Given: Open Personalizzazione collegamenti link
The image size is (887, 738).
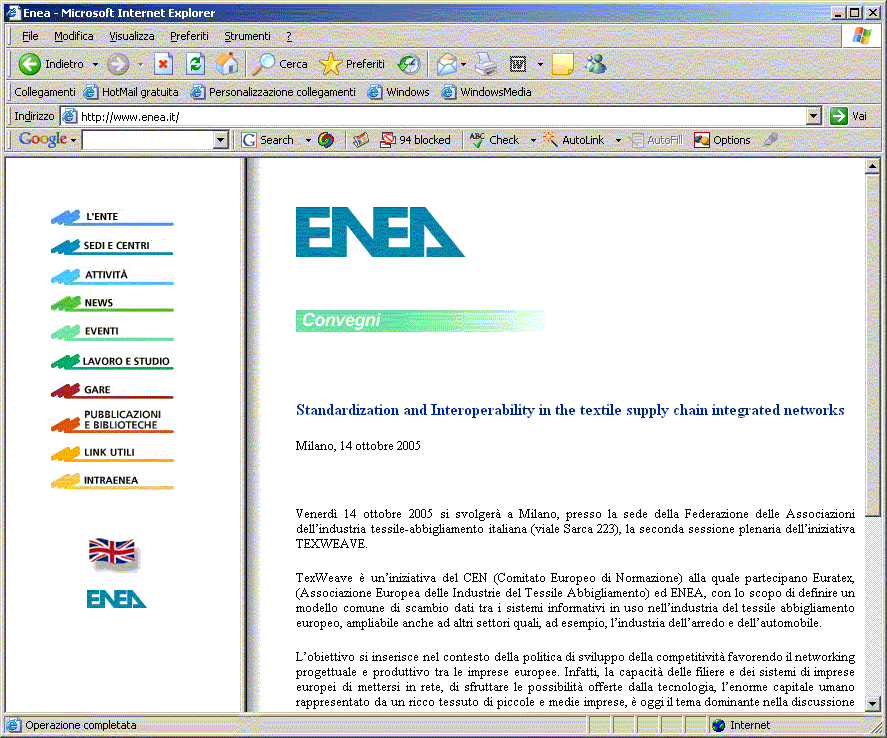Looking at the screenshot, I should click(274, 92).
